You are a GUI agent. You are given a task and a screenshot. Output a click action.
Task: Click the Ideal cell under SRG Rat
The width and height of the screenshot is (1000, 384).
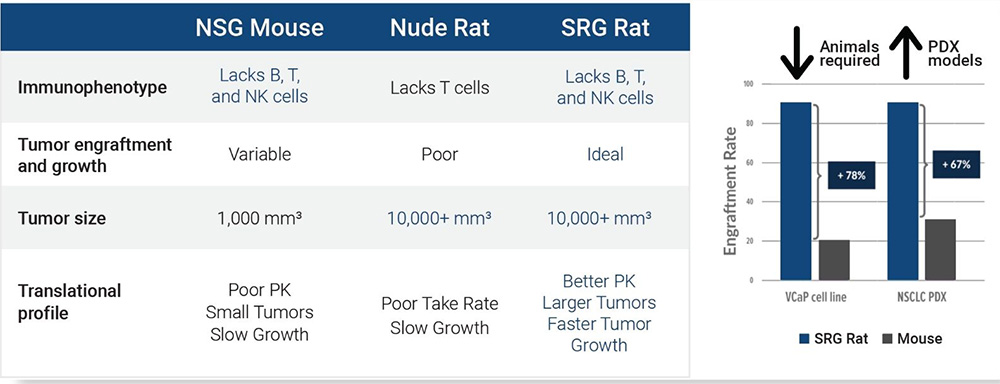coord(605,154)
